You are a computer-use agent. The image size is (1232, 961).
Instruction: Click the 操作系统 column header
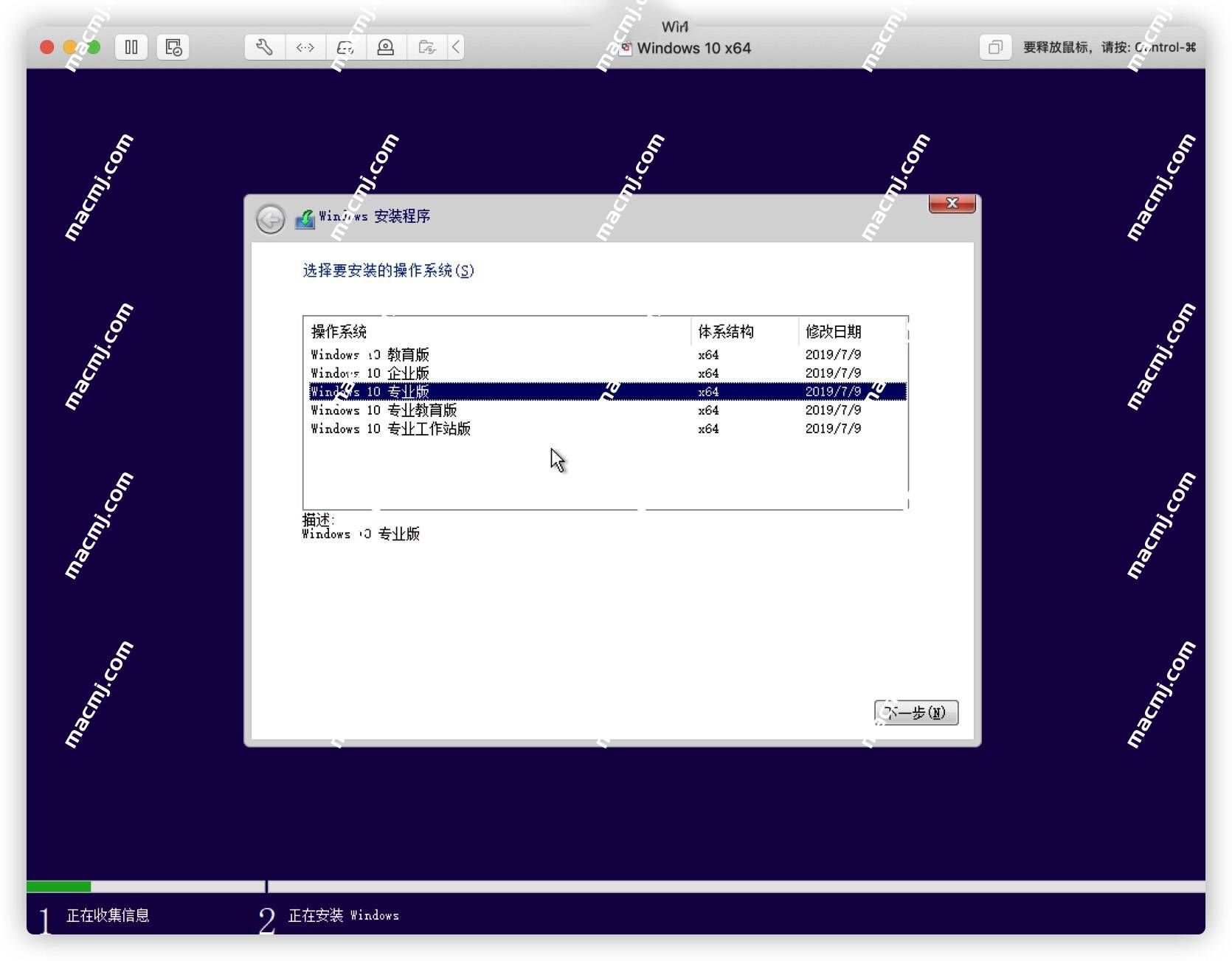pyautogui.click(x=497, y=331)
